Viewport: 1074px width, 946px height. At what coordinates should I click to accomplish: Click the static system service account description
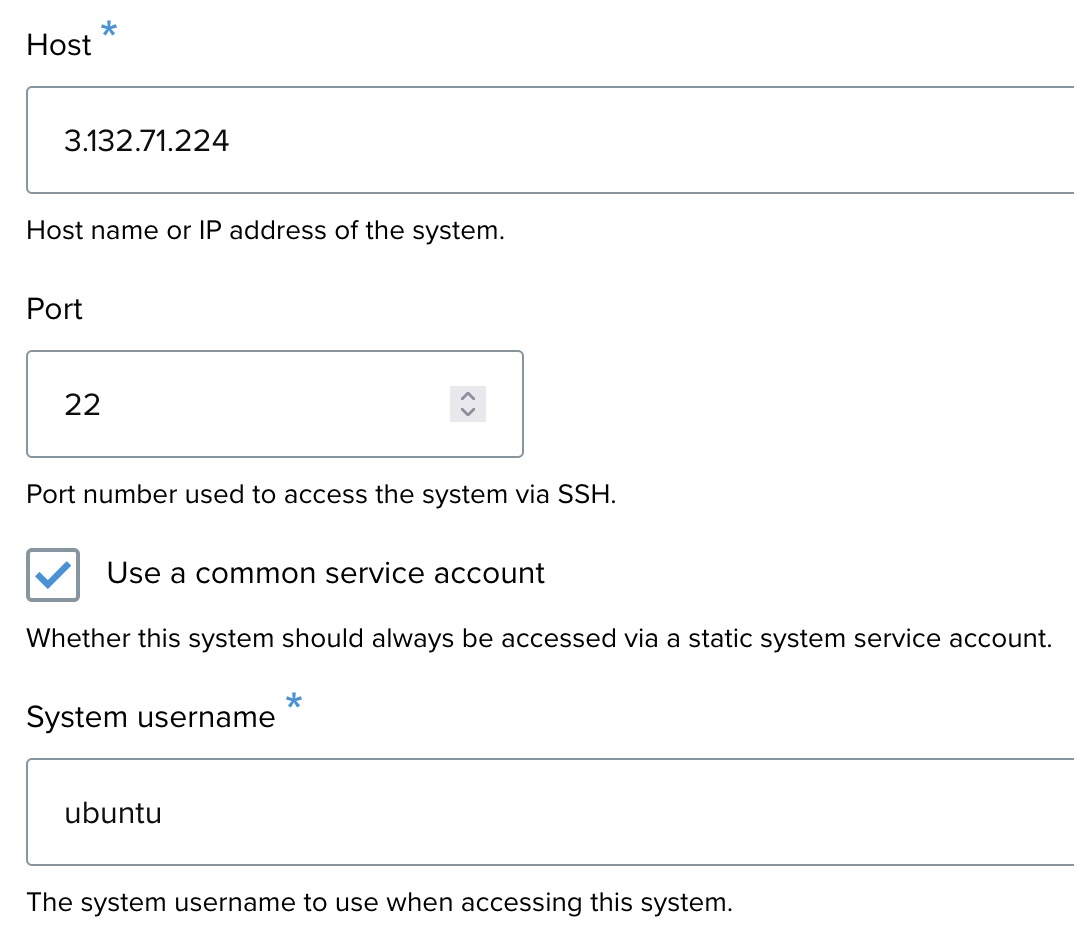click(x=539, y=639)
